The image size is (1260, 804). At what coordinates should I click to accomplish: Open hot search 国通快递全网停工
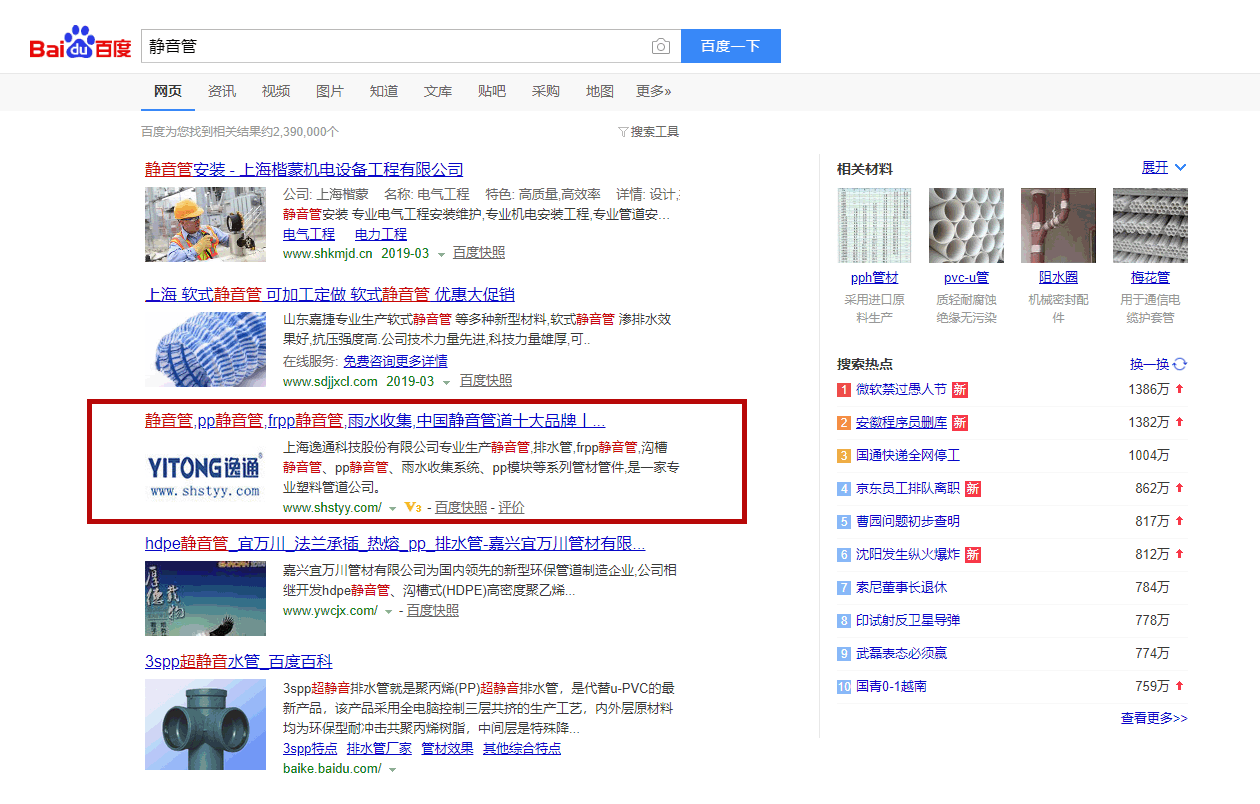[908, 456]
